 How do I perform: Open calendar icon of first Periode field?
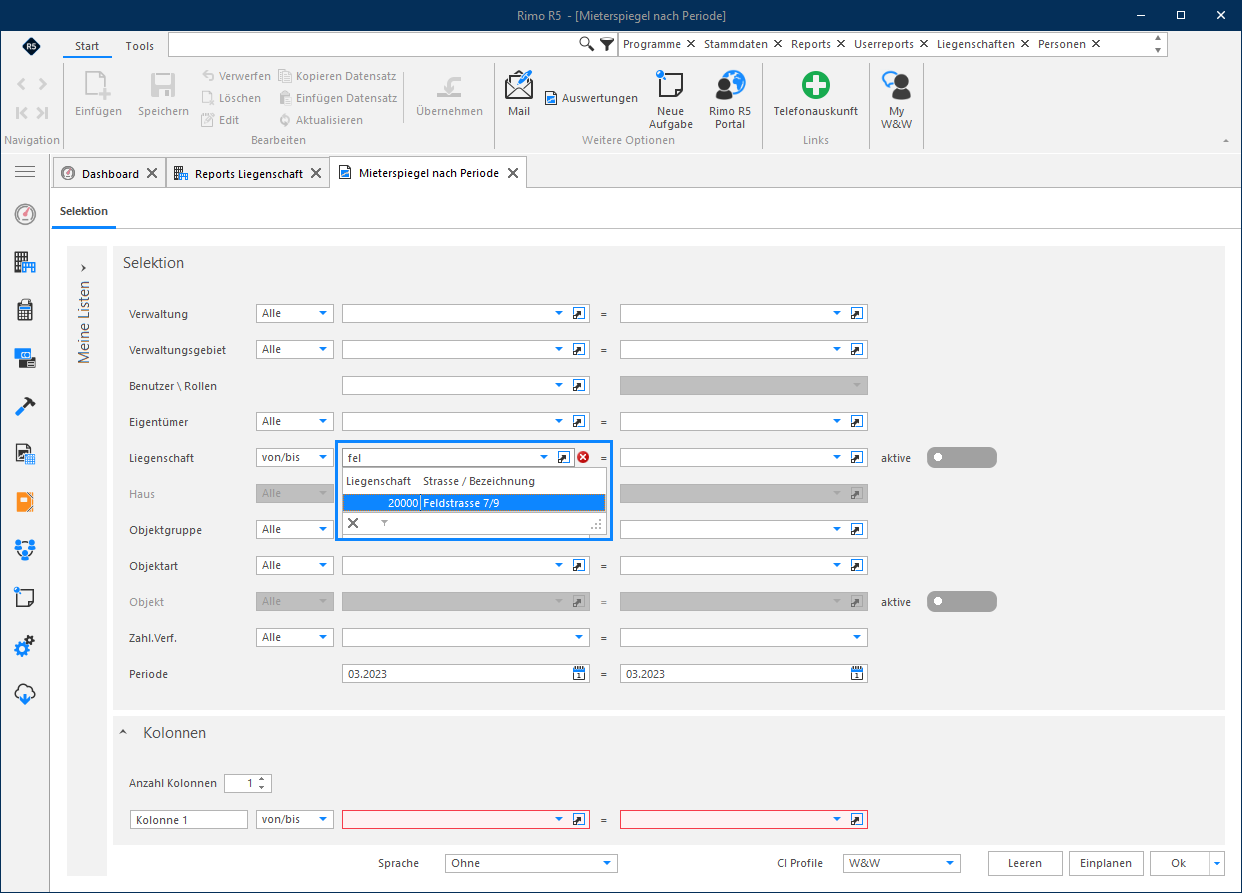[579, 673]
